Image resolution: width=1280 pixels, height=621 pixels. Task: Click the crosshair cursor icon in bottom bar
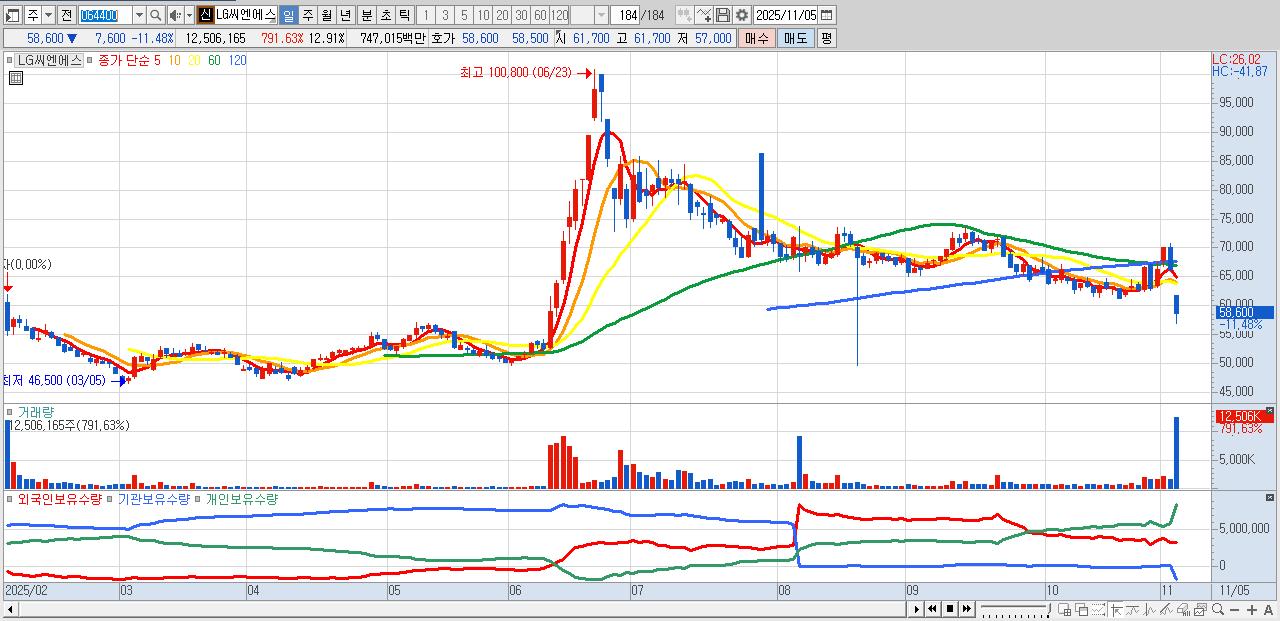pos(1116,610)
